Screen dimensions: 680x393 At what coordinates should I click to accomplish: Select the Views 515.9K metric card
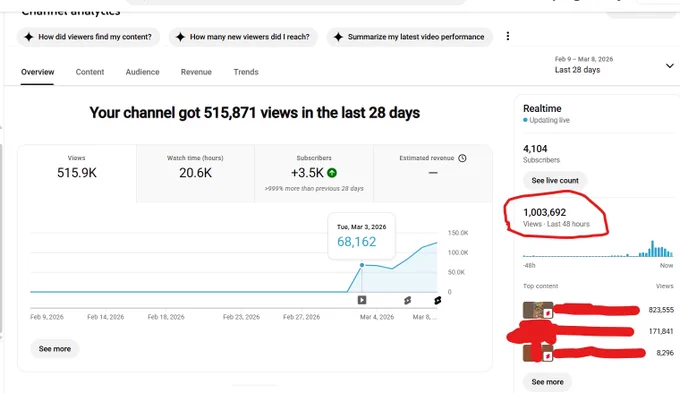point(77,174)
